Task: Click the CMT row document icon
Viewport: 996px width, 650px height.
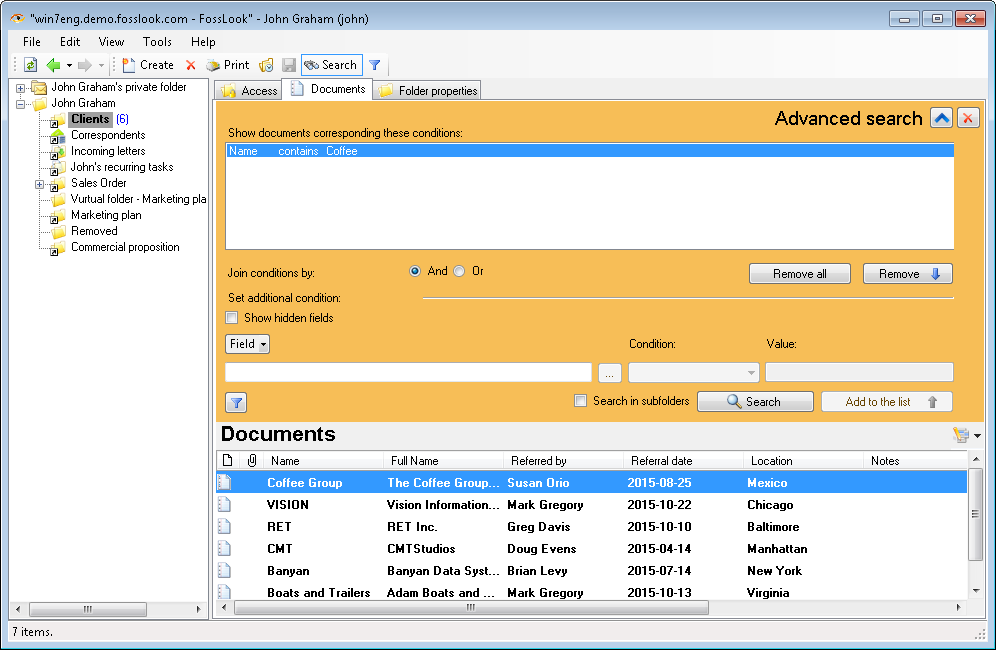Action: (x=225, y=548)
